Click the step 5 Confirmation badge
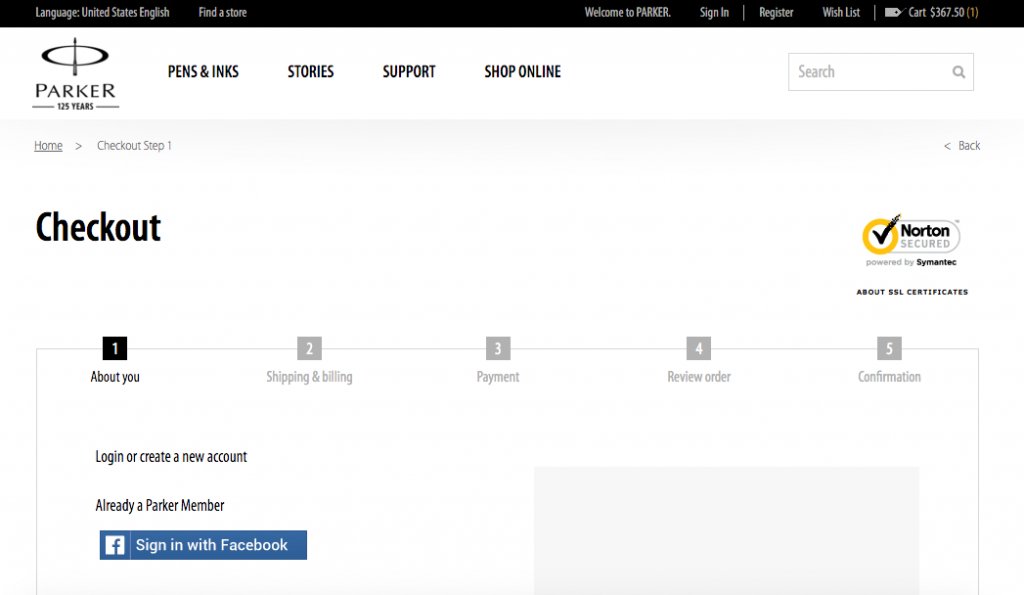The height and width of the screenshot is (595, 1024). [x=889, y=348]
